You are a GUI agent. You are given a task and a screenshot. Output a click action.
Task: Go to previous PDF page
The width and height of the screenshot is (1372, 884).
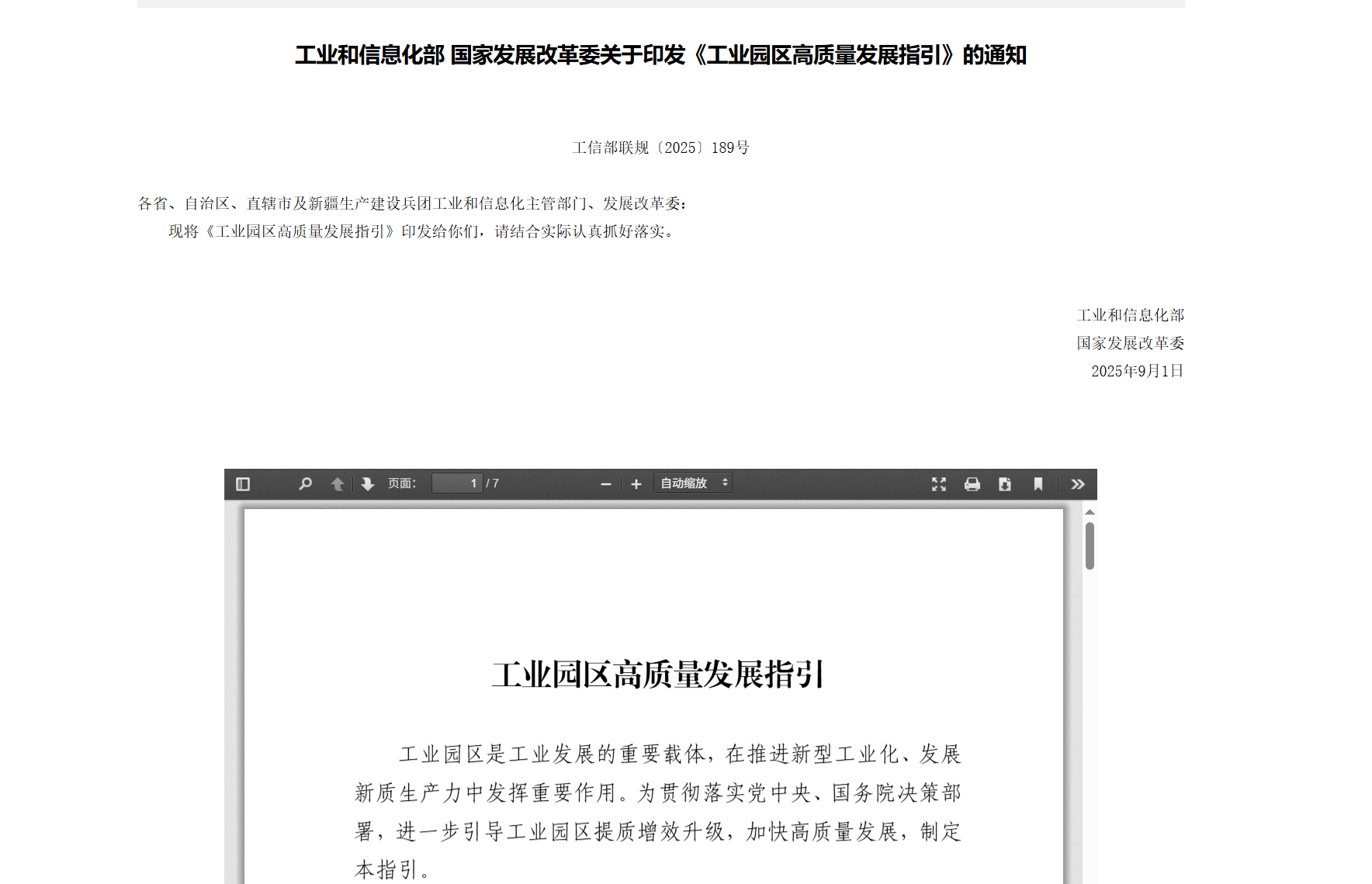338,484
